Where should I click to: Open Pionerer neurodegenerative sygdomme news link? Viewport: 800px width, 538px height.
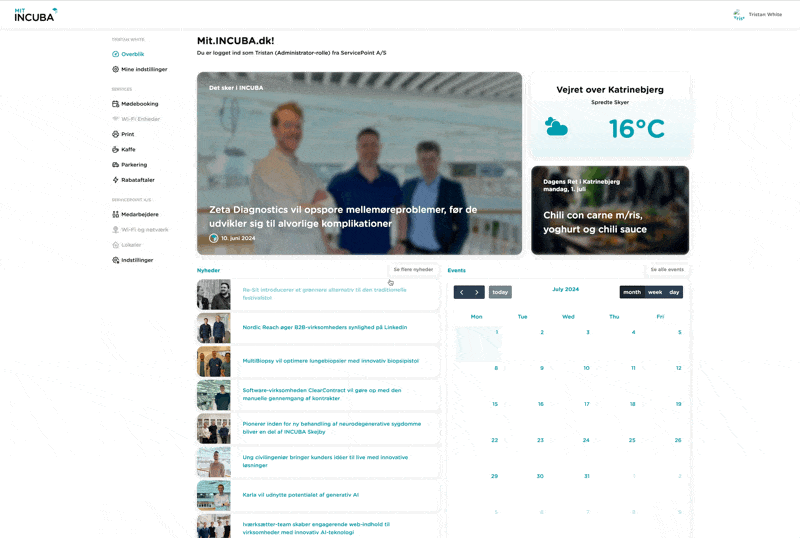coord(332,428)
